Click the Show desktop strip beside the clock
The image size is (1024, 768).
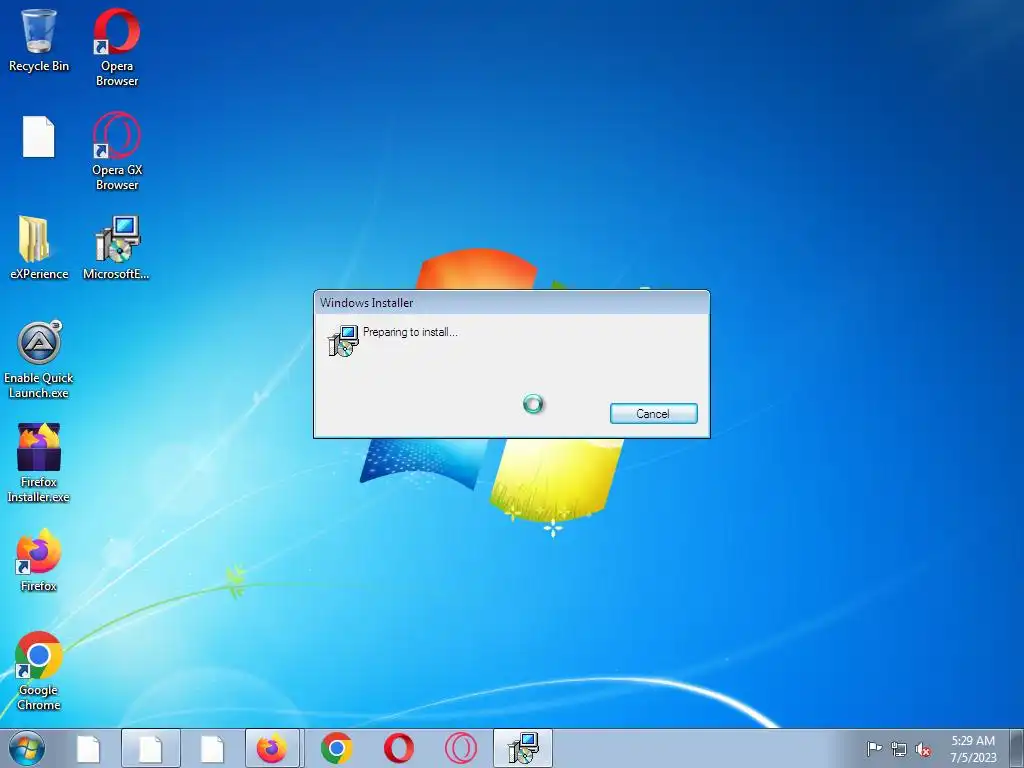pos(1017,748)
